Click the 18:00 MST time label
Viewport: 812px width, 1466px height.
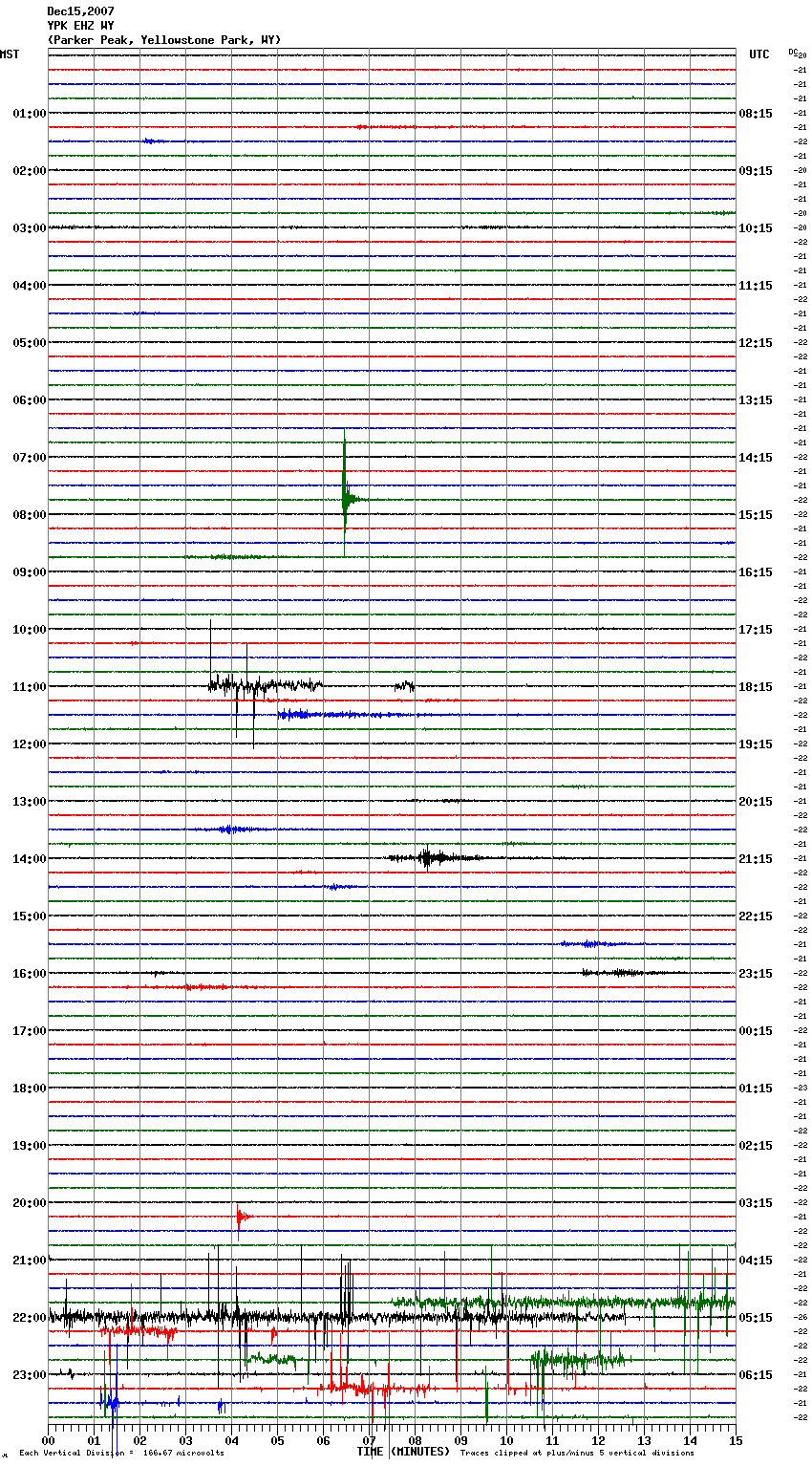tap(30, 1089)
